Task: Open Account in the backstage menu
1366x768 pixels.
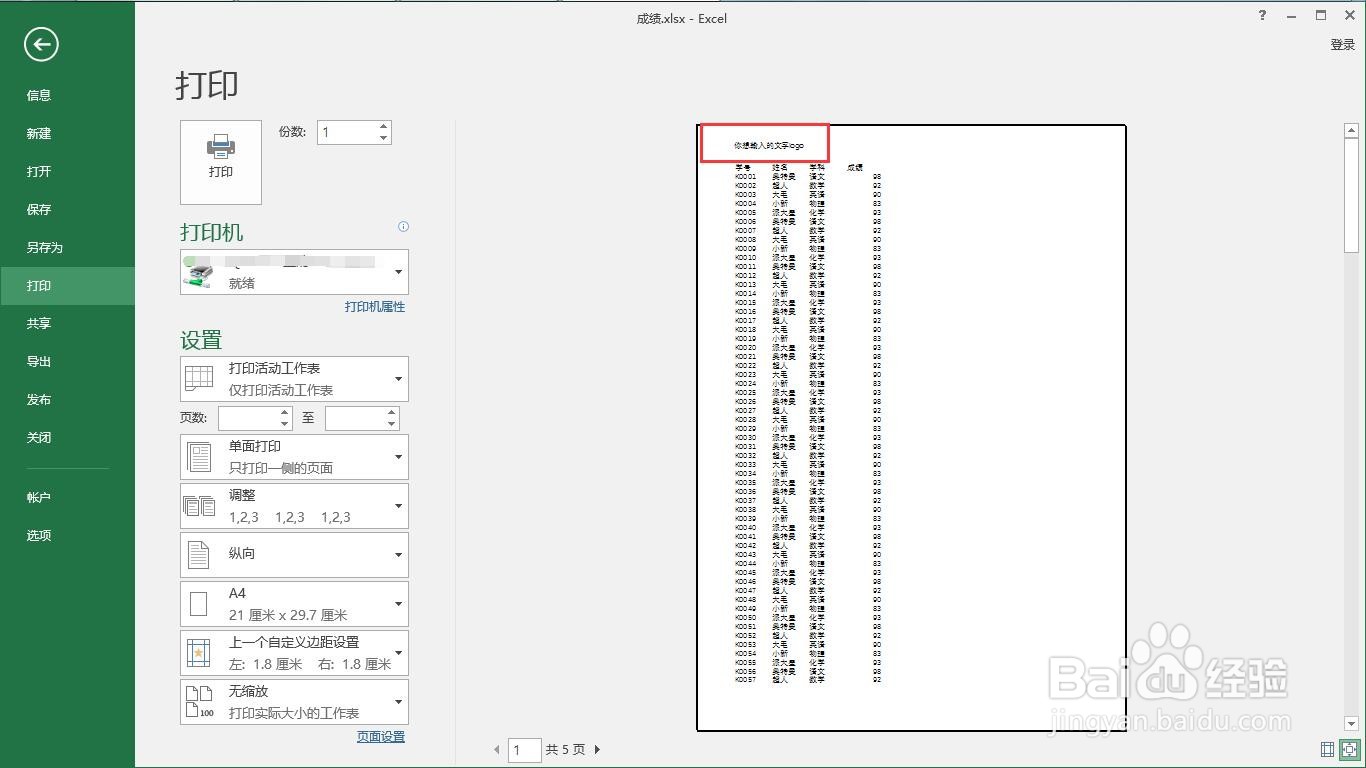Action: click(x=67, y=497)
